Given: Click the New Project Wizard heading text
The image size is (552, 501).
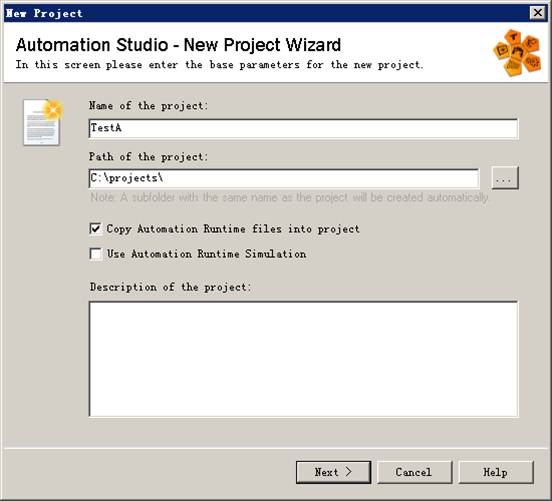Looking at the screenshot, I should tap(178, 45).
